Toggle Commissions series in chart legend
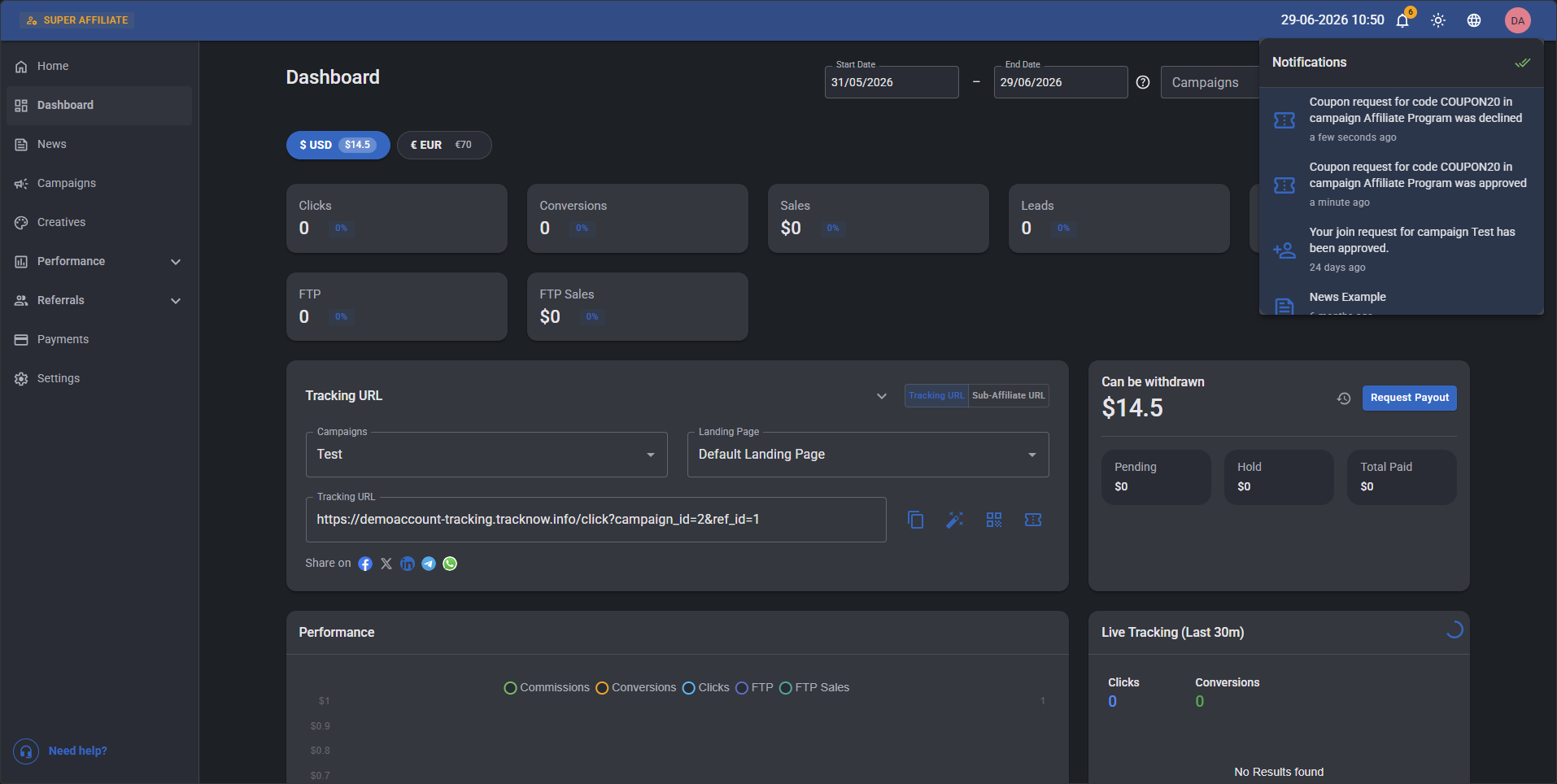The image size is (1557, 784). [x=547, y=688]
